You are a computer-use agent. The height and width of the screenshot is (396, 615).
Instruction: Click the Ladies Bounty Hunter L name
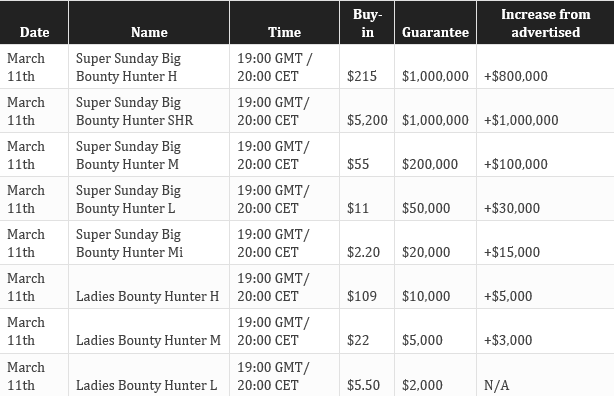(146, 385)
